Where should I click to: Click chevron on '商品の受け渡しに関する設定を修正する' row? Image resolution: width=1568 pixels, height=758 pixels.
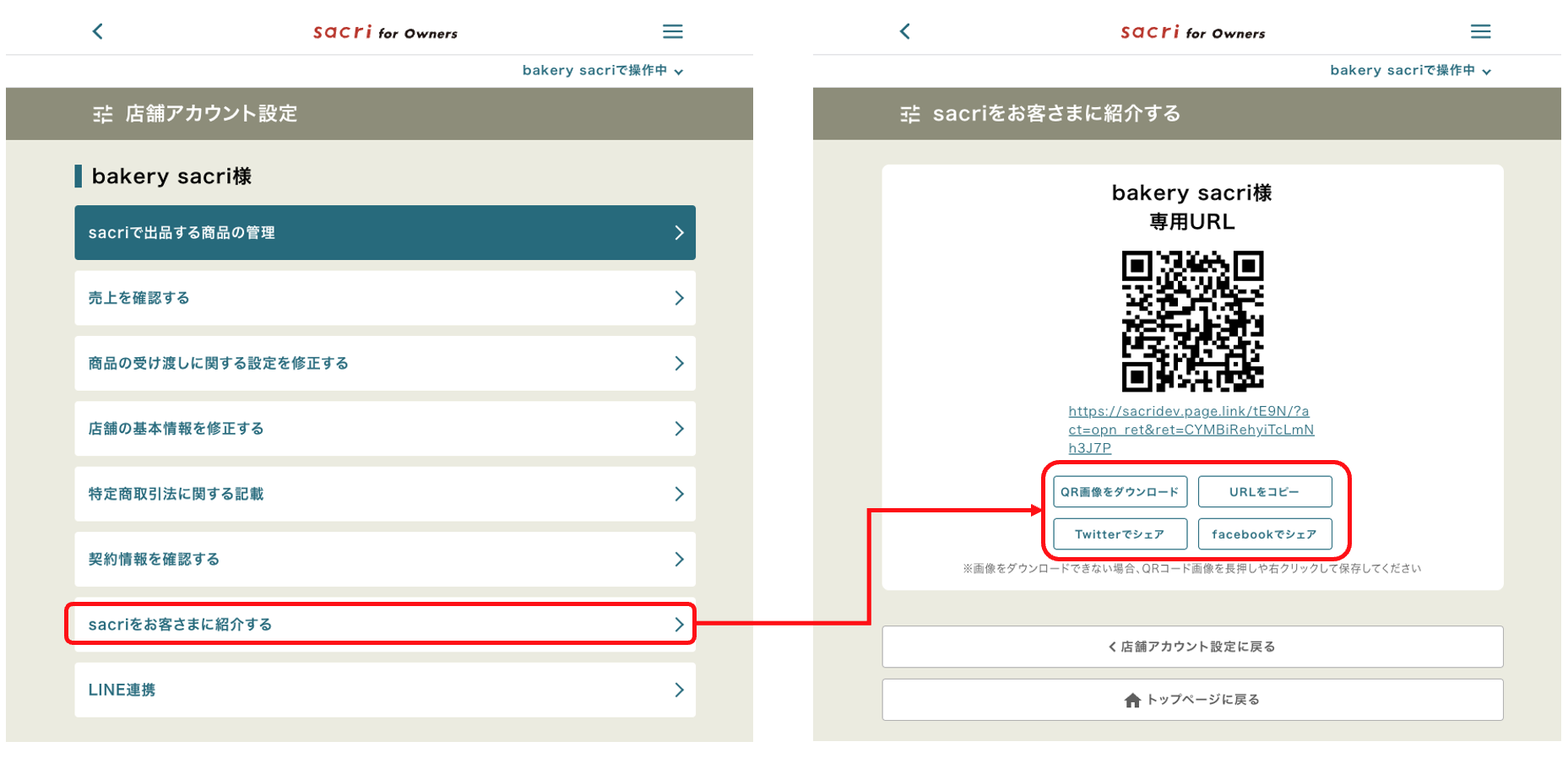[679, 363]
